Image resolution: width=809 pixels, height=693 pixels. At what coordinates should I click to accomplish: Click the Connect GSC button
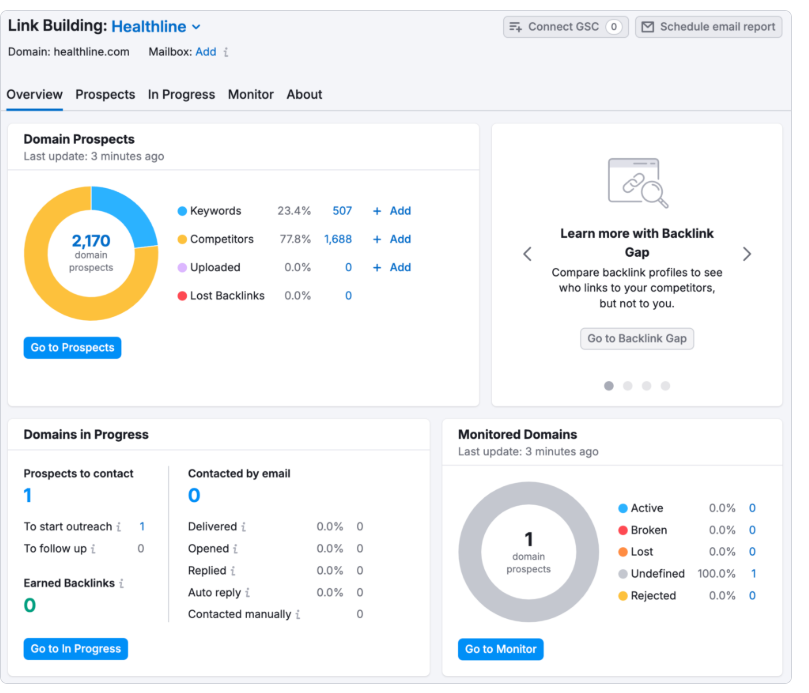point(565,27)
